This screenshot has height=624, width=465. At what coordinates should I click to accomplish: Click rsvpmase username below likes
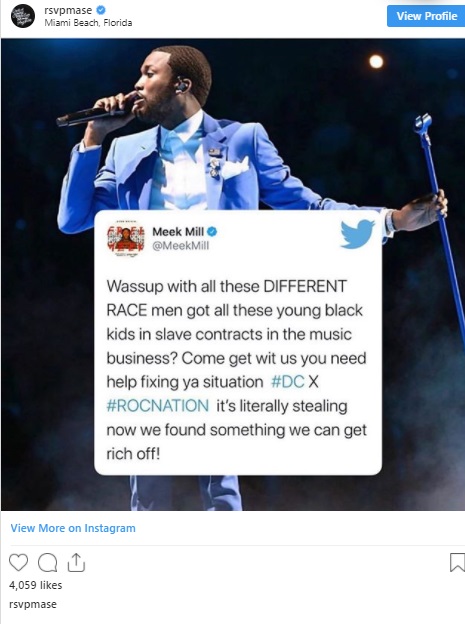pos(33,604)
